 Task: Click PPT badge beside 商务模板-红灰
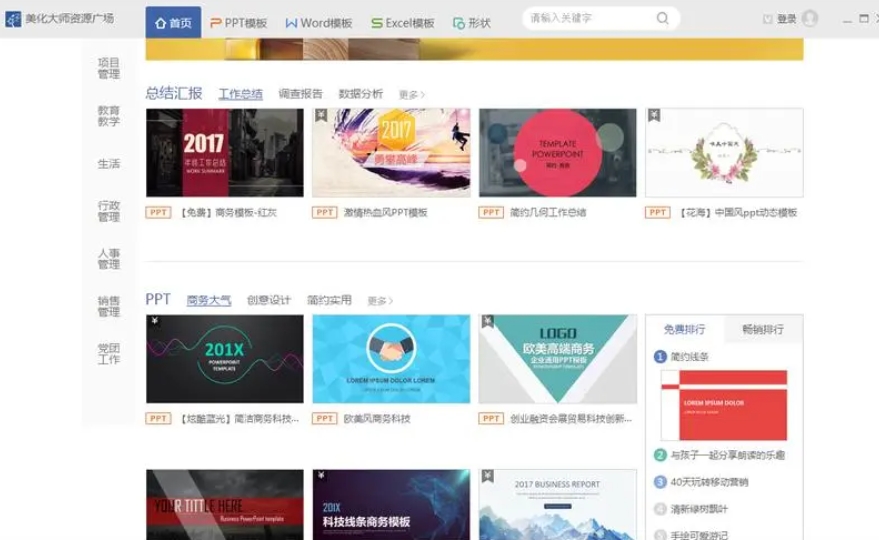pyautogui.click(x=158, y=213)
